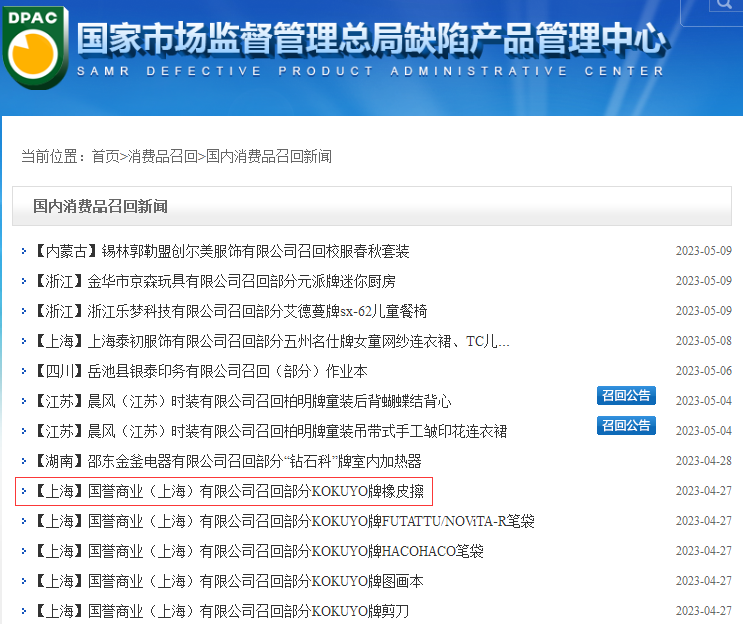Screen dimensions: 743x624
Task: Click bullet arrow beside KOKUYO牌剪刀 row
Action: tap(24, 611)
